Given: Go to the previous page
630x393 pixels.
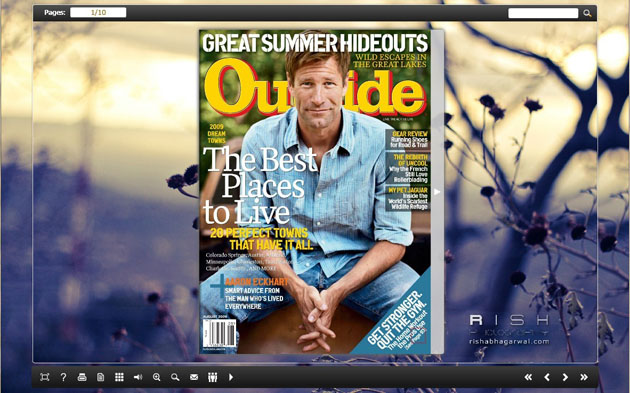Looking at the screenshot, I should point(546,377).
